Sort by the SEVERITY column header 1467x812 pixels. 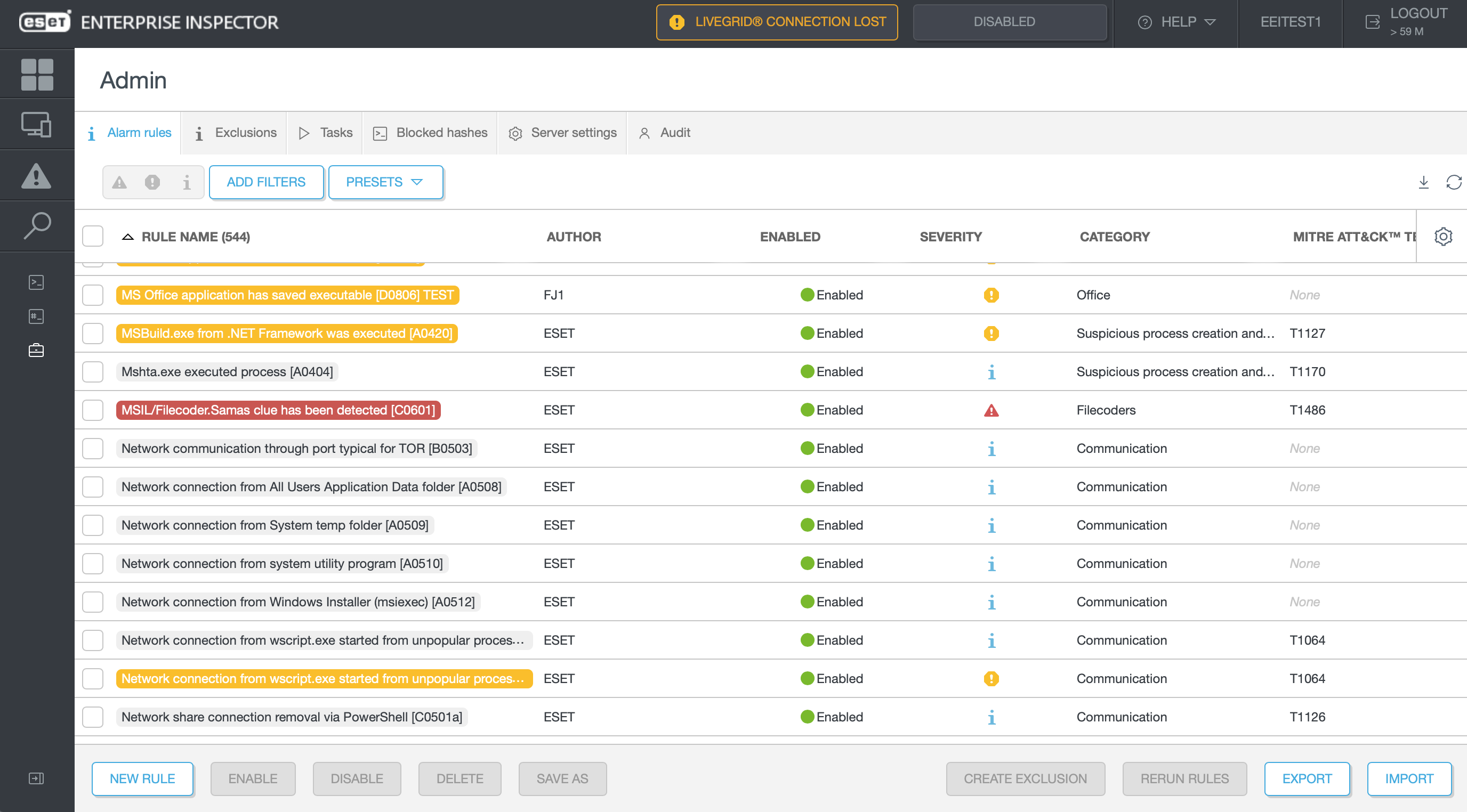pyautogui.click(x=950, y=237)
